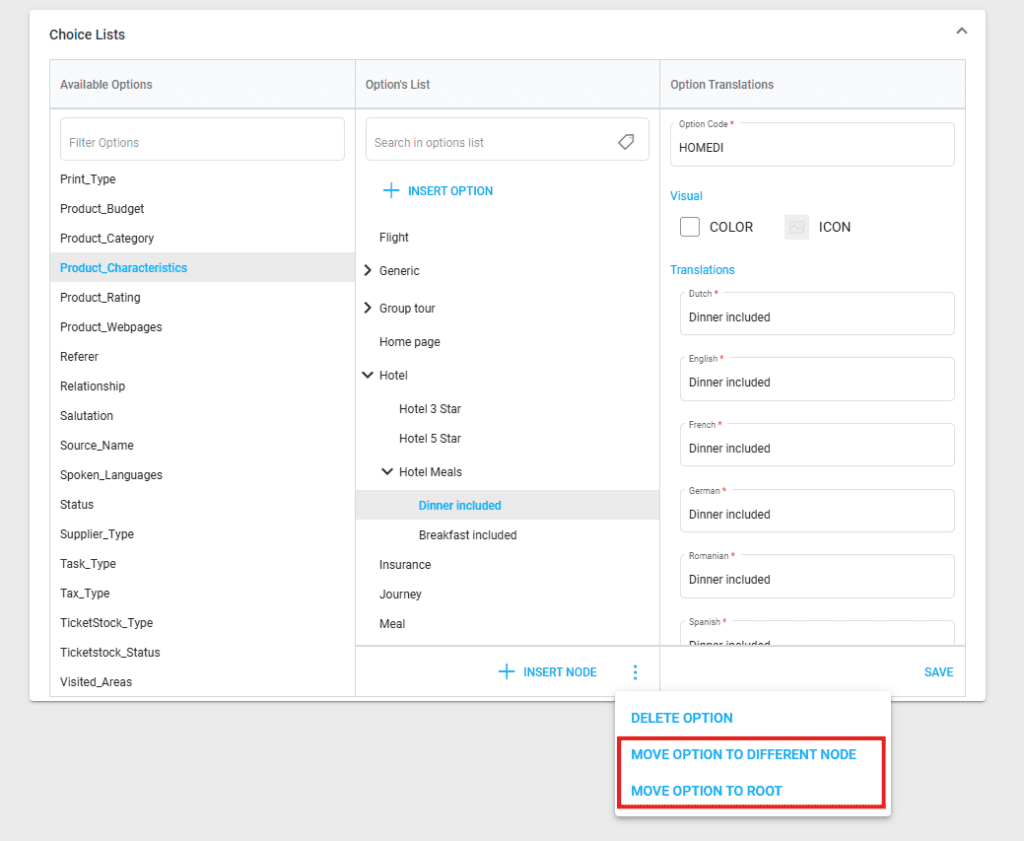This screenshot has width=1024, height=841.
Task: Click the tag icon in options search
Action: tap(626, 142)
